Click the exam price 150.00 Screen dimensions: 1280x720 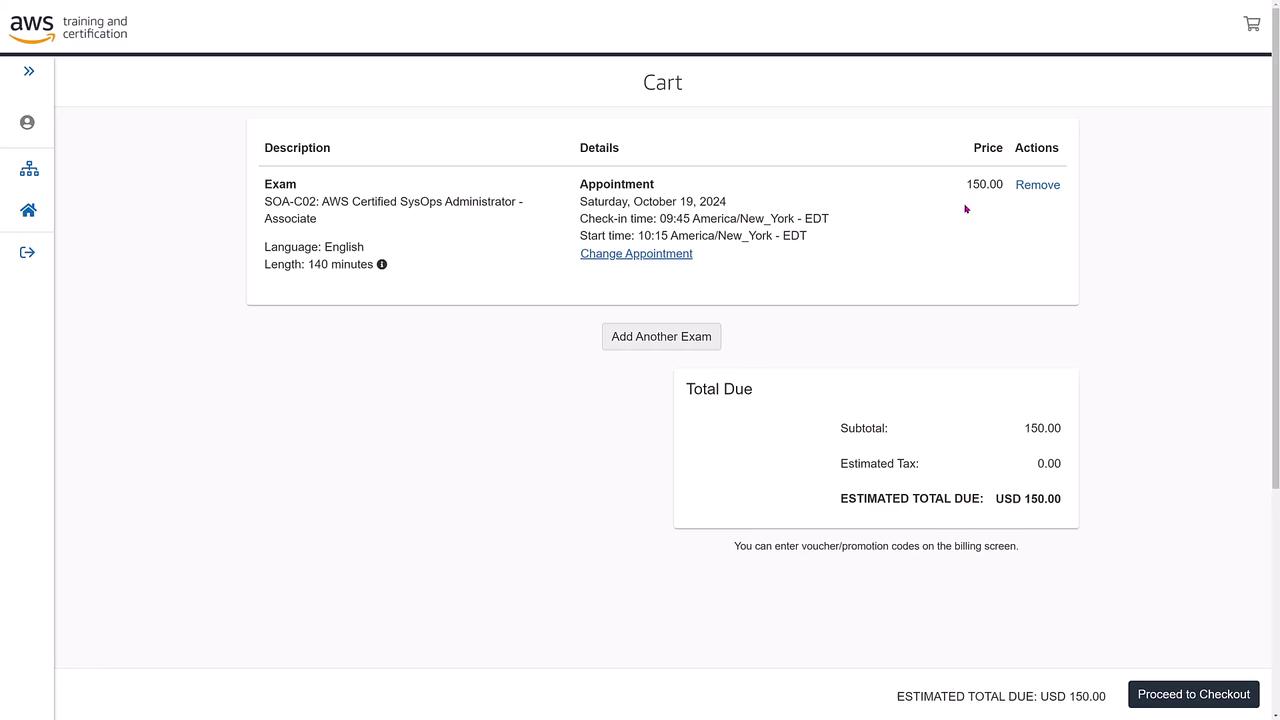click(984, 185)
